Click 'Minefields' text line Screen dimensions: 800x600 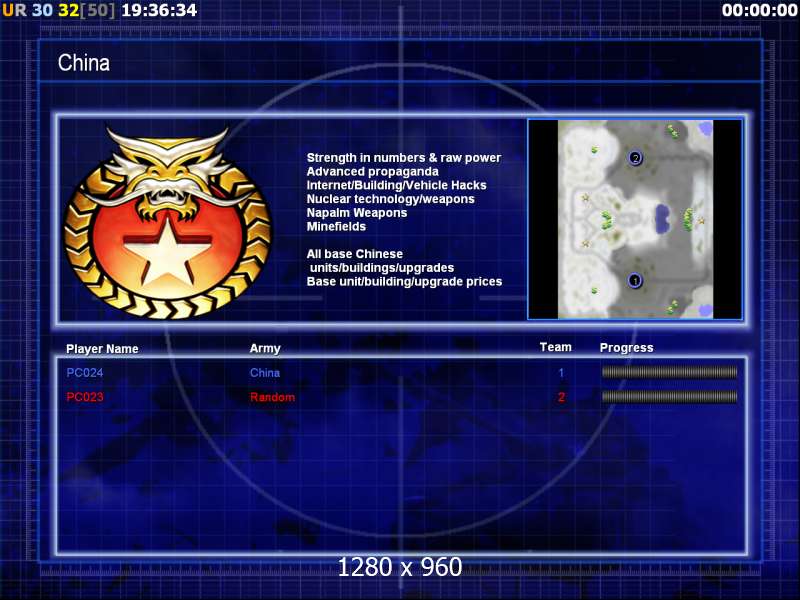[x=336, y=227]
